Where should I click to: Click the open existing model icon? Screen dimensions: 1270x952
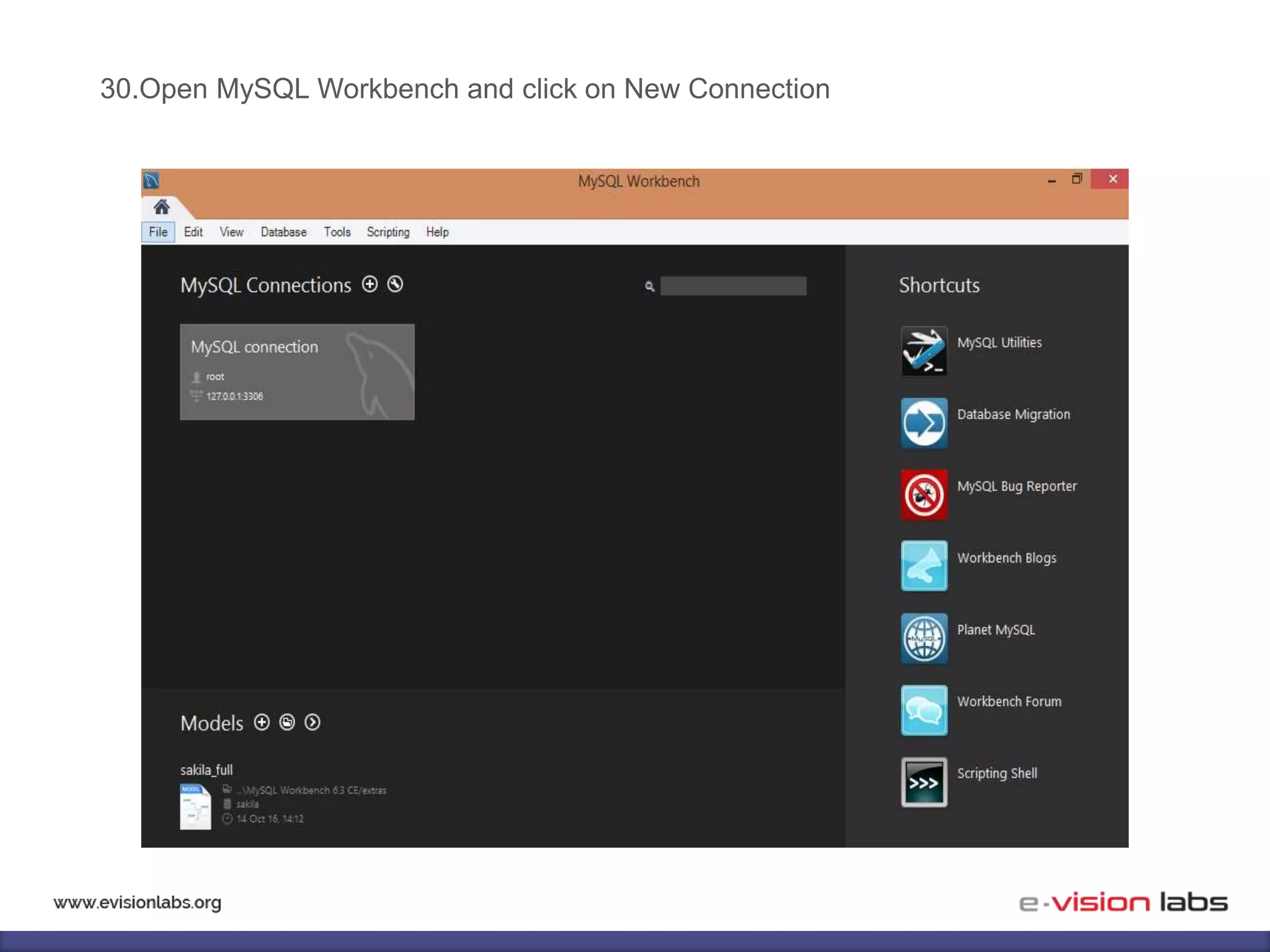287,723
